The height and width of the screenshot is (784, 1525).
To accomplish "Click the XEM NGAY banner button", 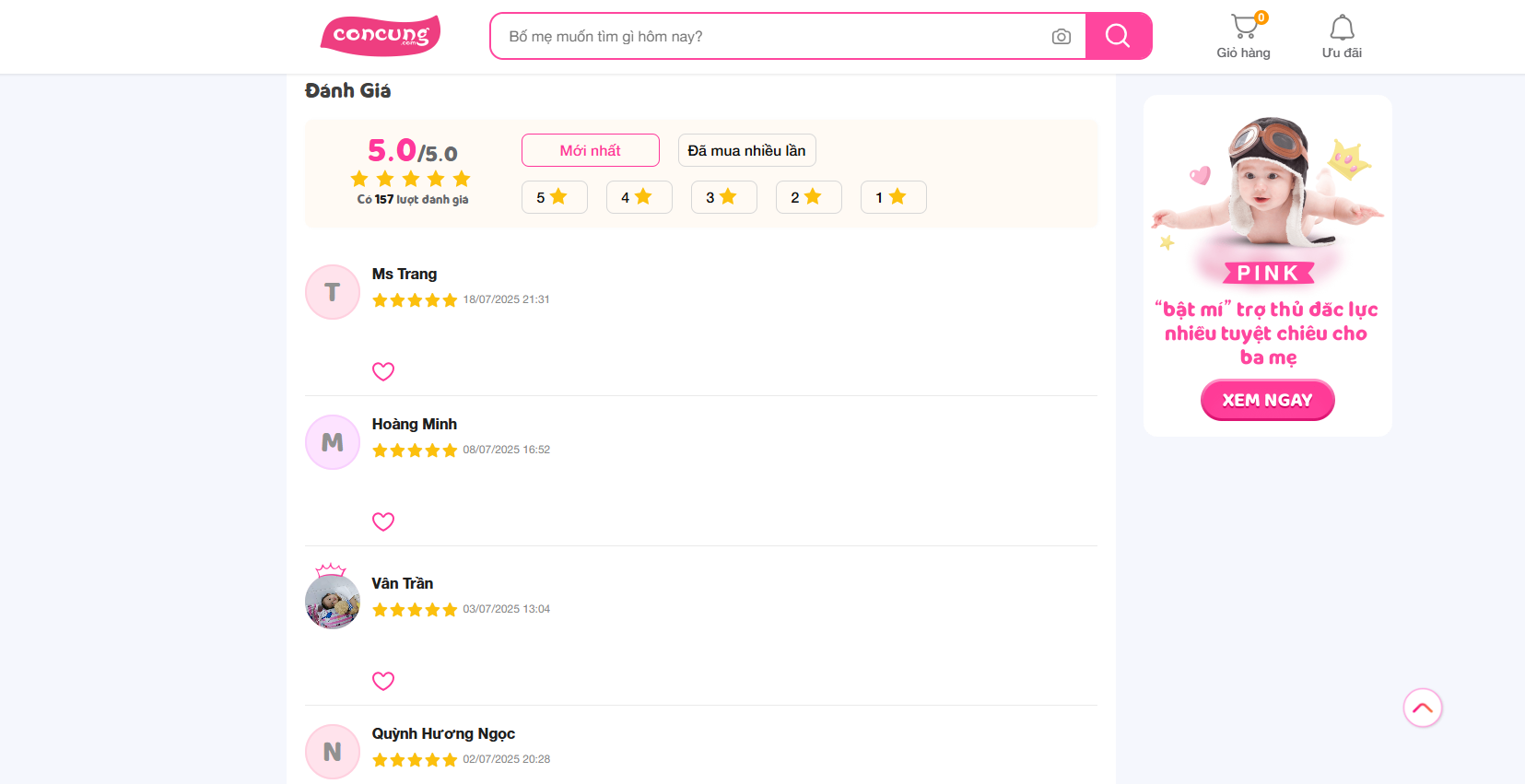I will (1267, 400).
